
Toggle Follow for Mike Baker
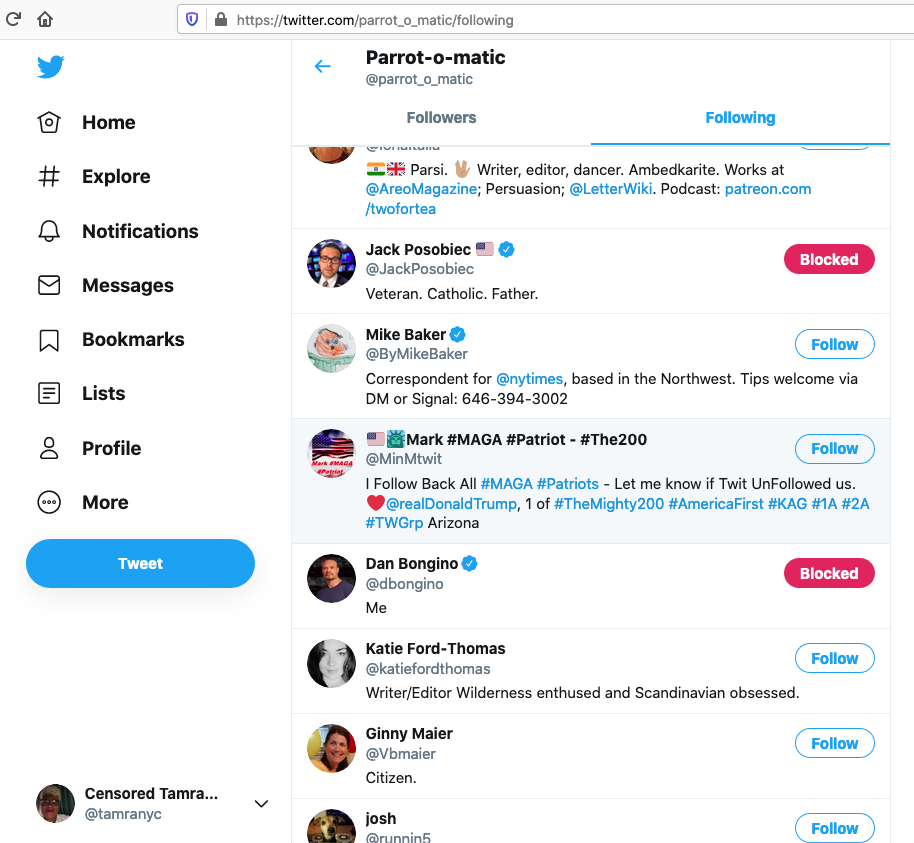[x=834, y=344]
